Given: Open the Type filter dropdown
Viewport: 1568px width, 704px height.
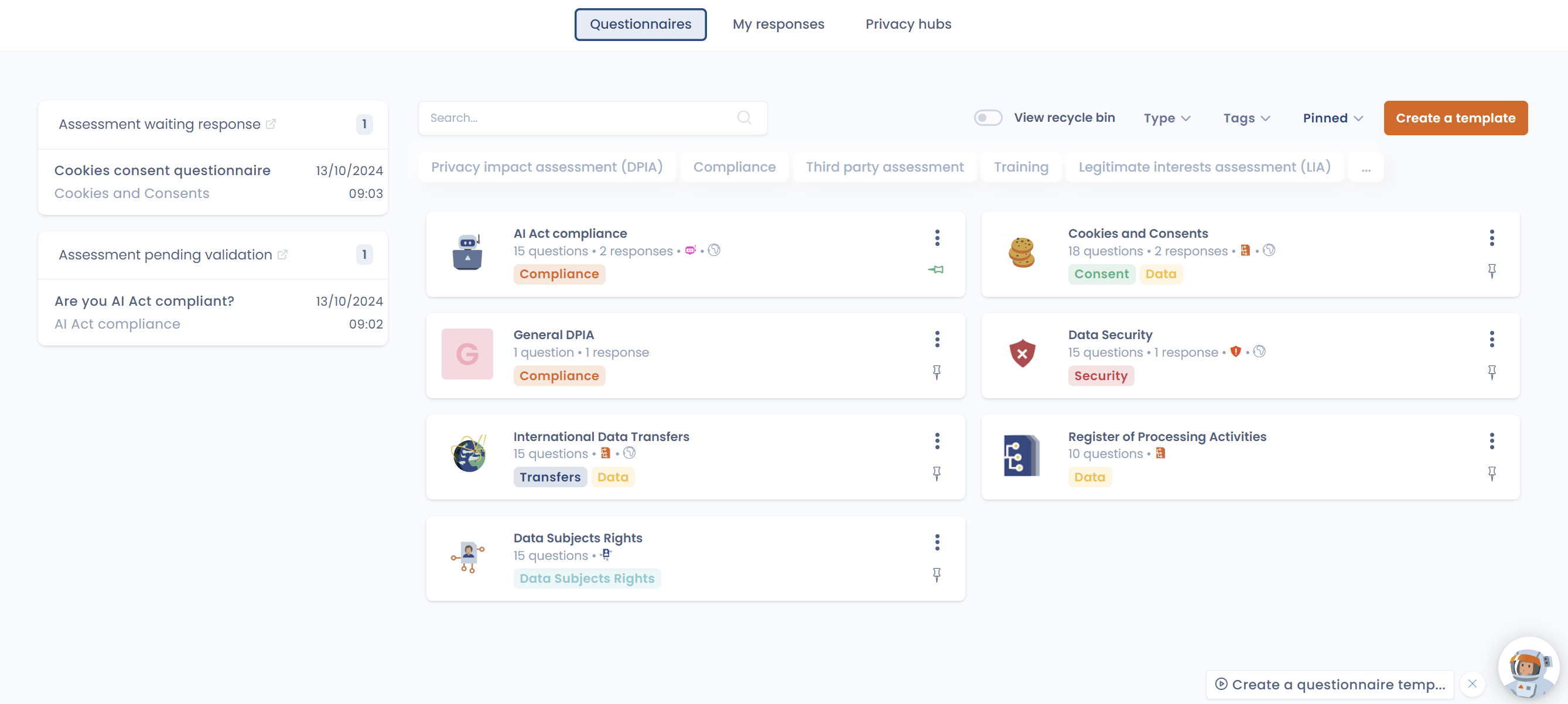Looking at the screenshot, I should click(1166, 118).
